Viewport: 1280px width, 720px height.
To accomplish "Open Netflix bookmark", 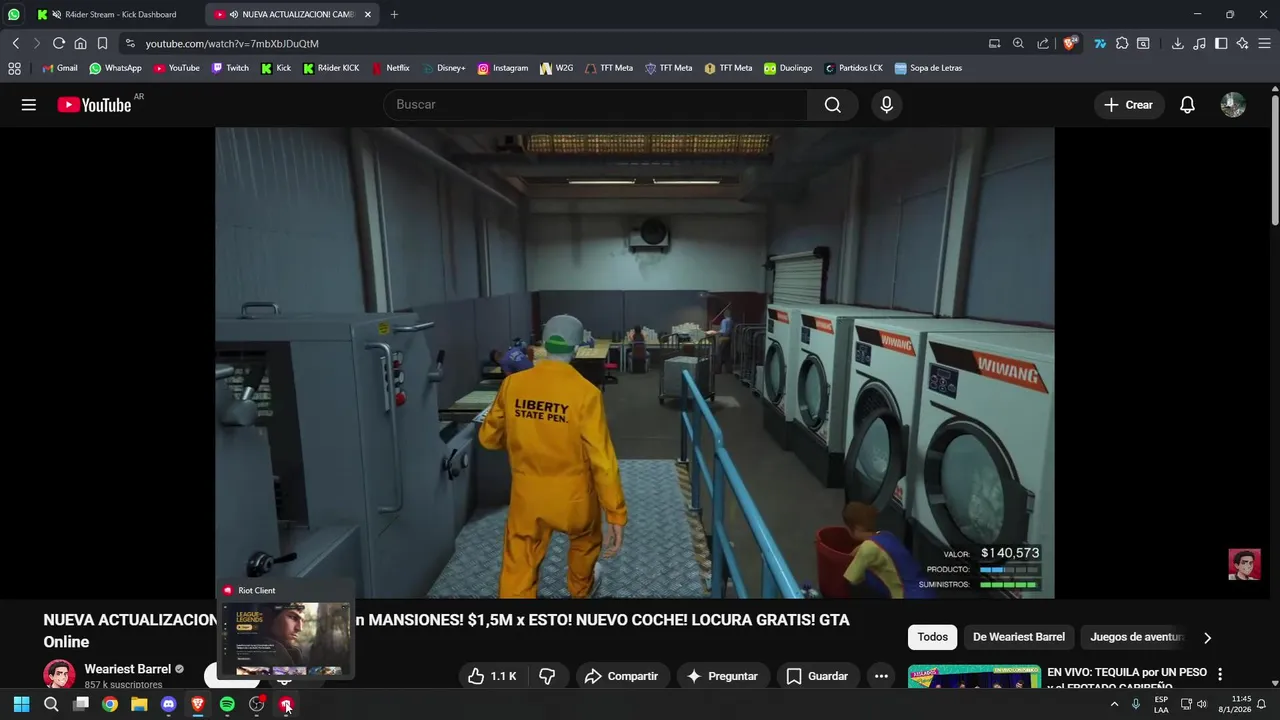I will click(390, 68).
